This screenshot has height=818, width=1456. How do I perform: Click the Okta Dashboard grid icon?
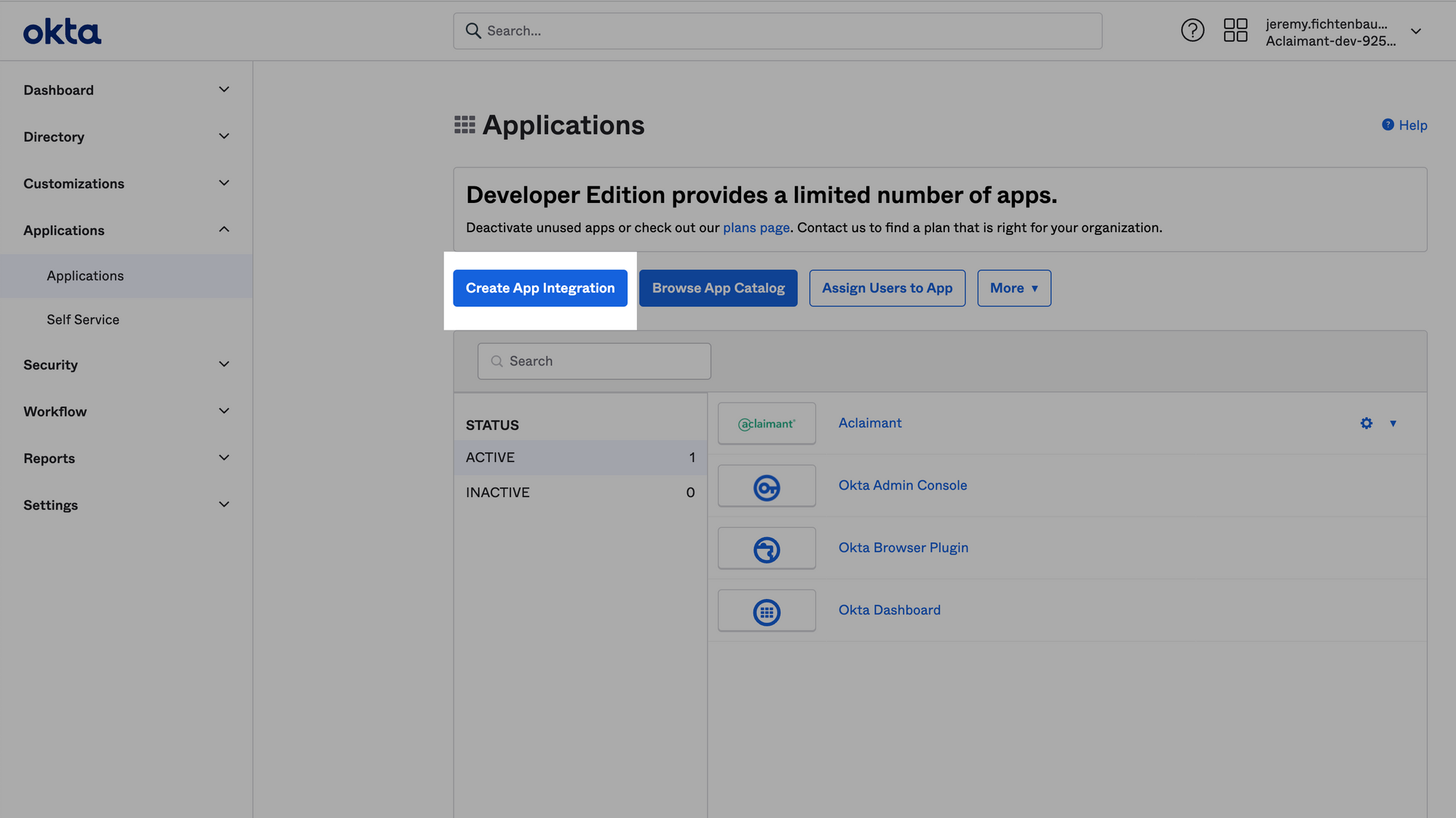[x=767, y=611]
